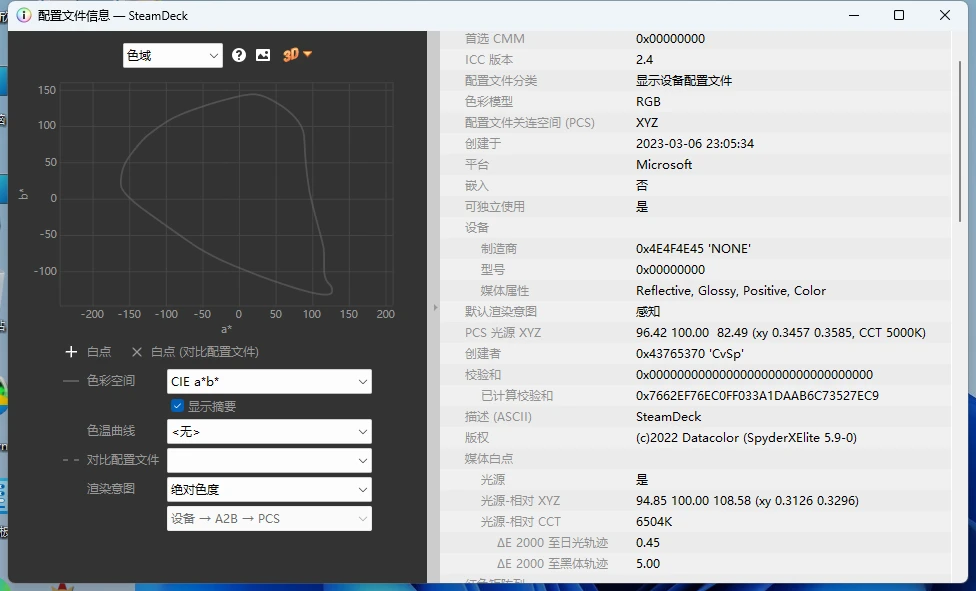Click the 校验和 row label

[x=483, y=375]
